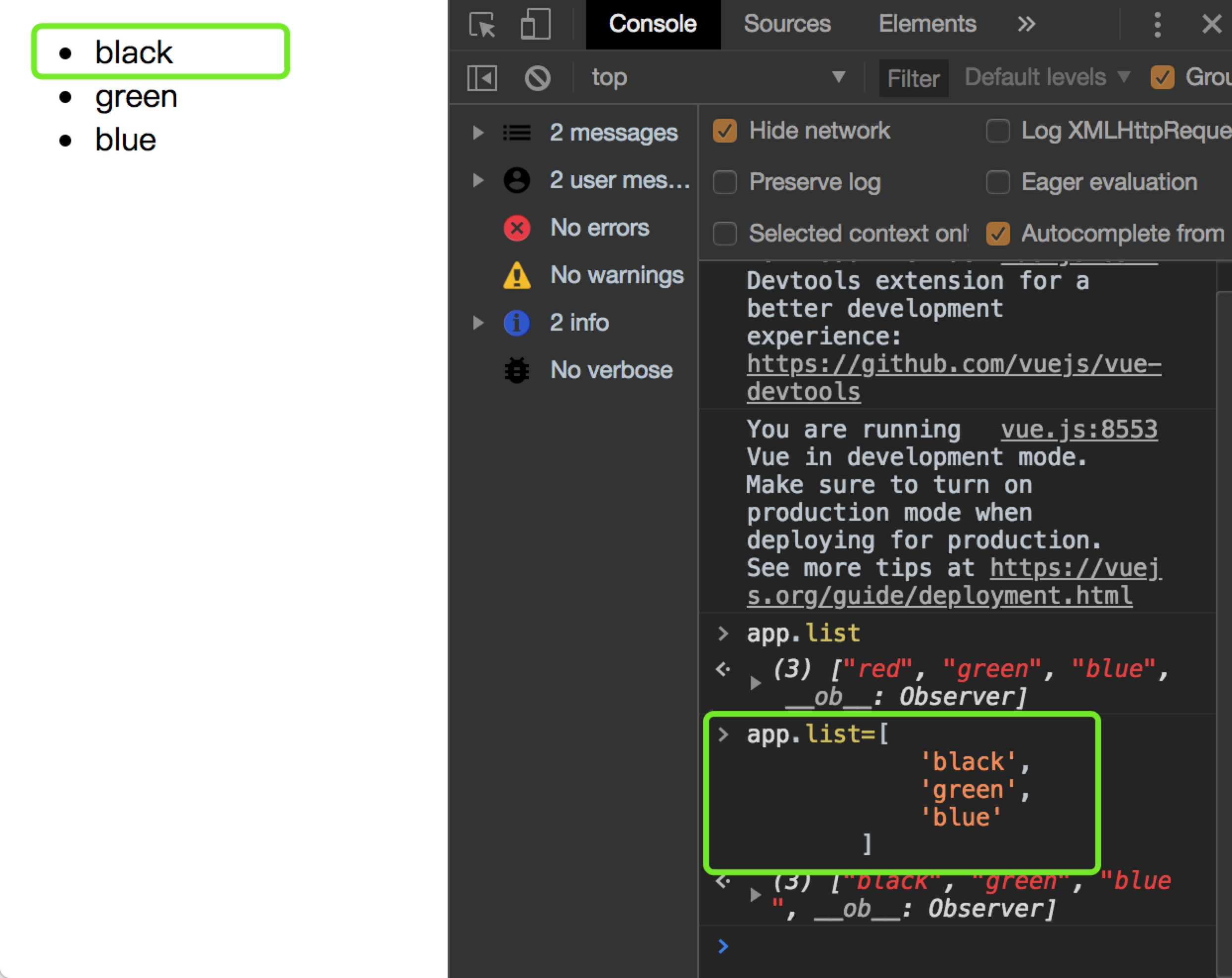Switch to the Sources tab
The height and width of the screenshot is (978, 1232).
click(786, 25)
